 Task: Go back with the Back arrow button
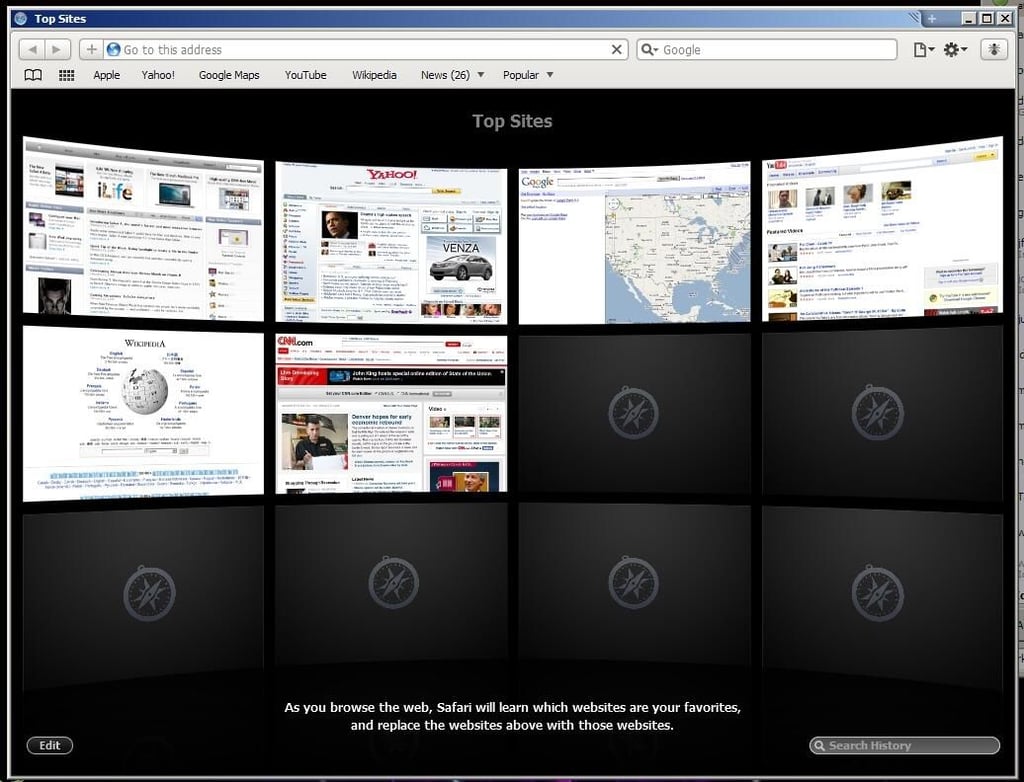click(32, 50)
